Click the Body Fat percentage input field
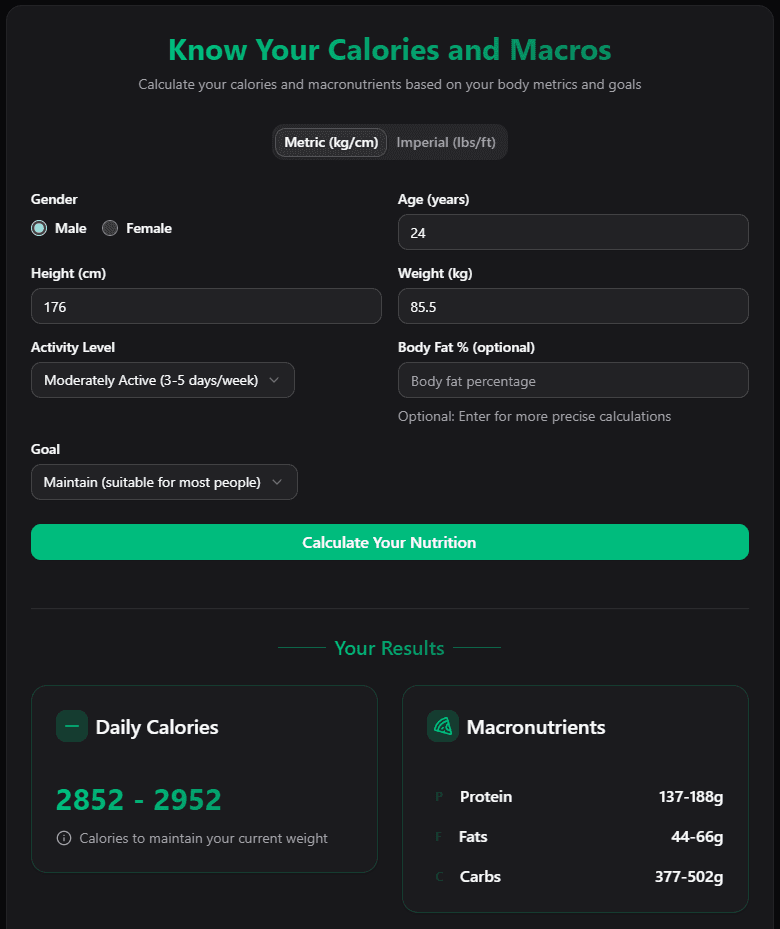The height and width of the screenshot is (929, 780). click(x=573, y=381)
